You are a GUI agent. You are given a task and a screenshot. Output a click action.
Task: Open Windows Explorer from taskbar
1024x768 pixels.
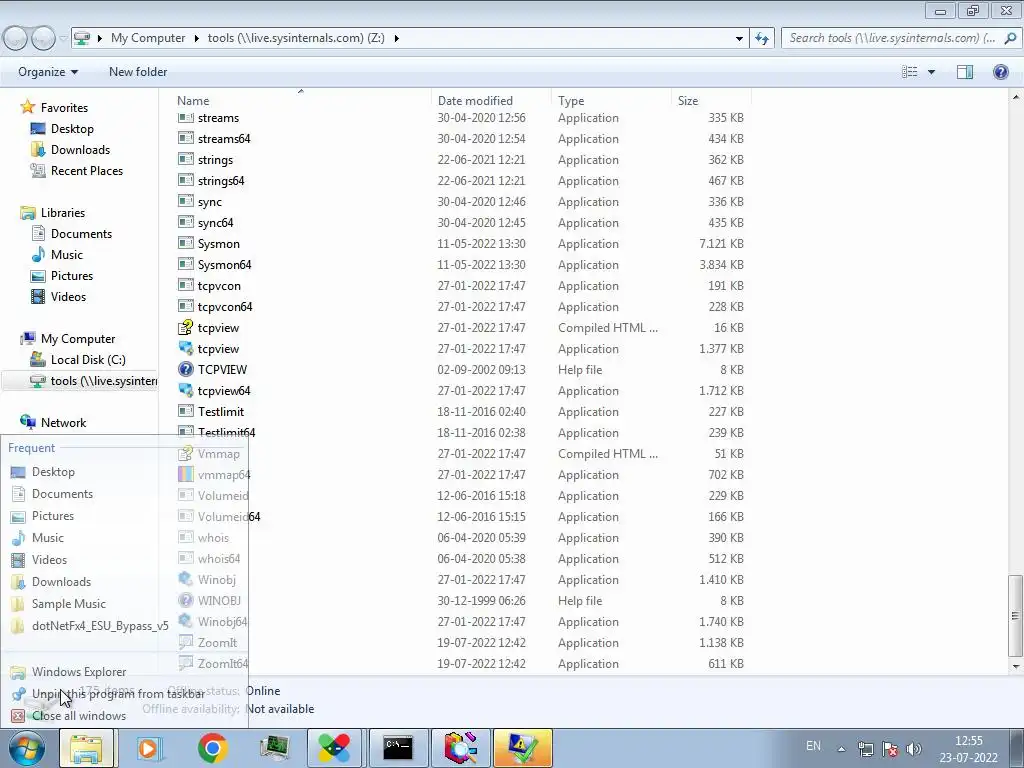[x=87, y=748]
